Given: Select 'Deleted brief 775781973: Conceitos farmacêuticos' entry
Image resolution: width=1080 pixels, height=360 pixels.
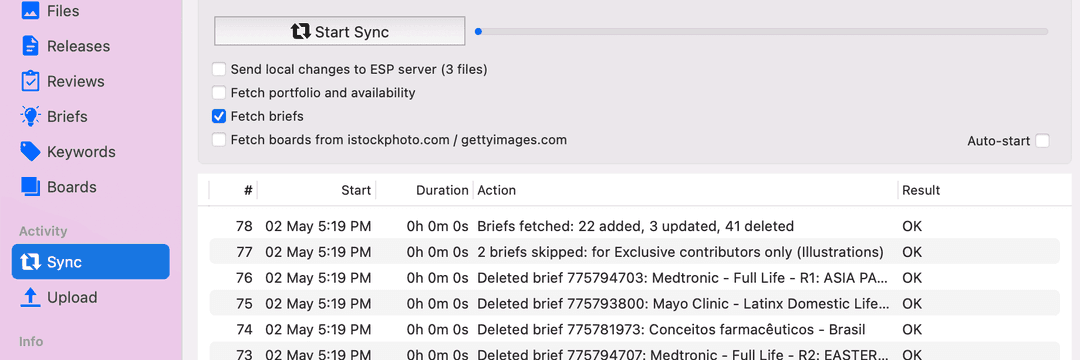Looking at the screenshot, I should 634,329.
